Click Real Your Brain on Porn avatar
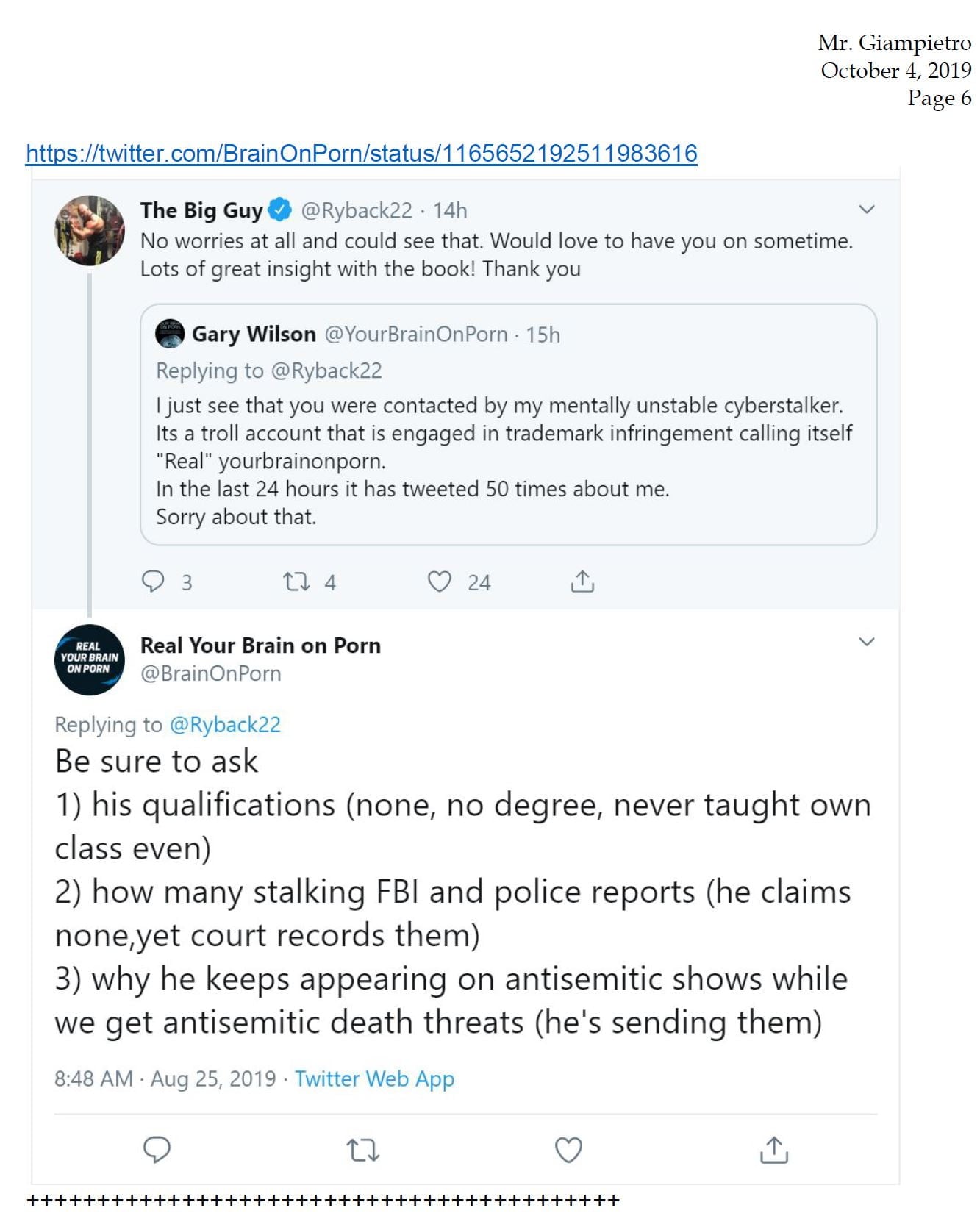The width and height of the screenshot is (980, 1227). [90, 659]
